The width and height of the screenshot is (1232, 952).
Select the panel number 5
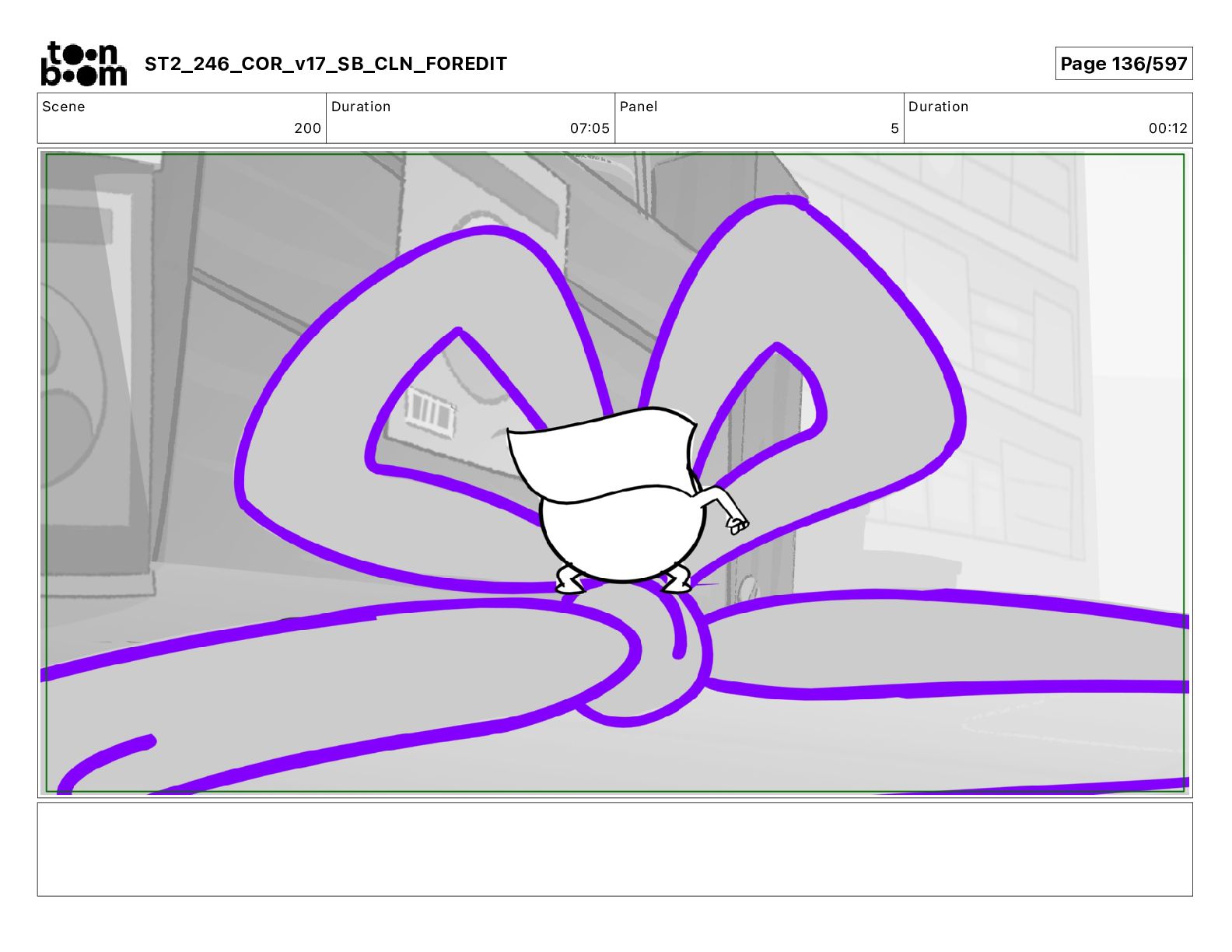click(894, 128)
